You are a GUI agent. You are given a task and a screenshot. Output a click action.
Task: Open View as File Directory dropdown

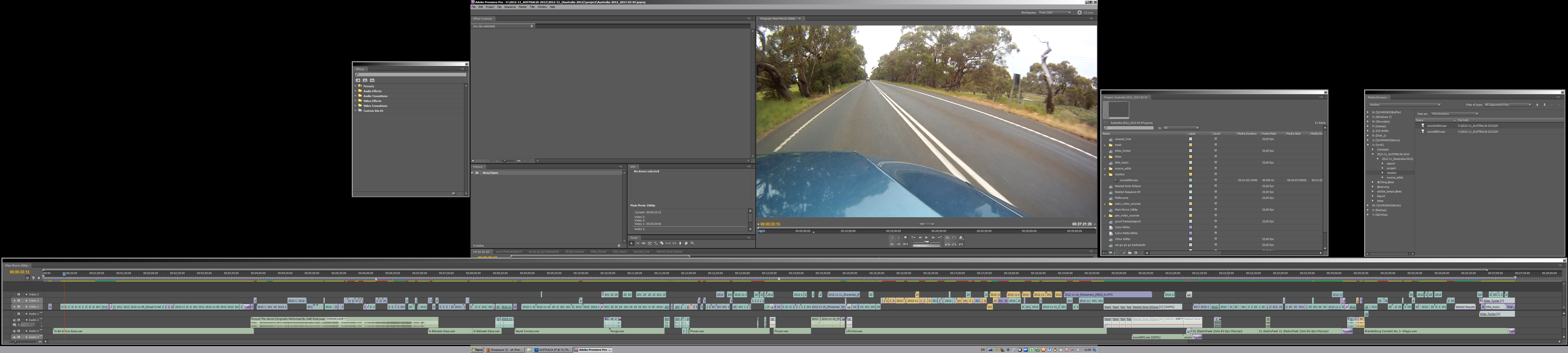coord(1455,114)
